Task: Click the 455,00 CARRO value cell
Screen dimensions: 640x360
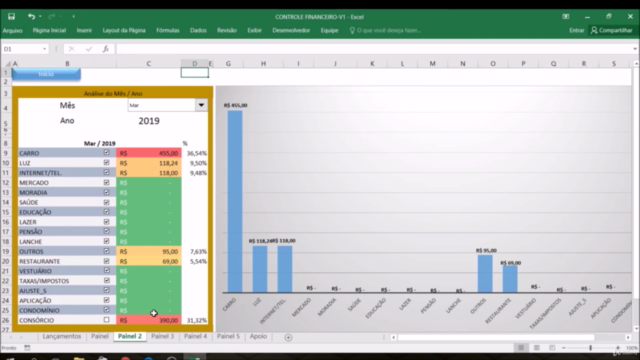Action: point(149,153)
